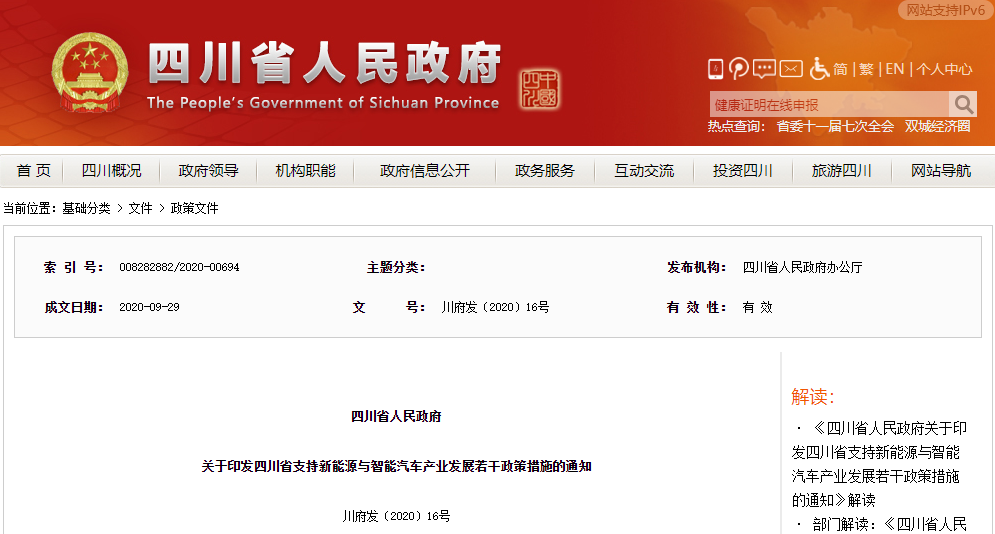This screenshot has width=995, height=534.
Task: Open the 四川概况 navigation item
Action: (111, 171)
